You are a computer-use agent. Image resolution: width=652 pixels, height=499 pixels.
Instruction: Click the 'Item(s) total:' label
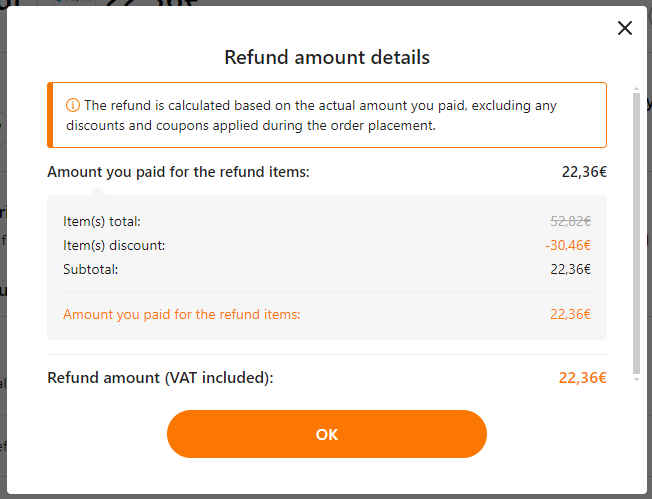click(104, 221)
